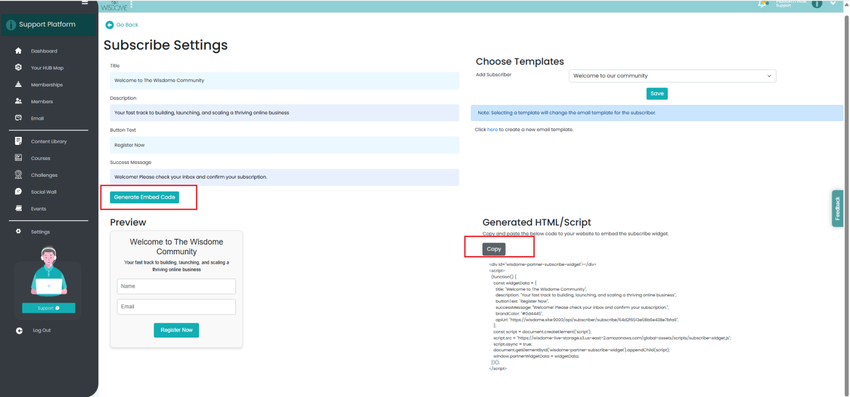
Task: Click the Copy button for generated script
Action: tap(494, 249)
